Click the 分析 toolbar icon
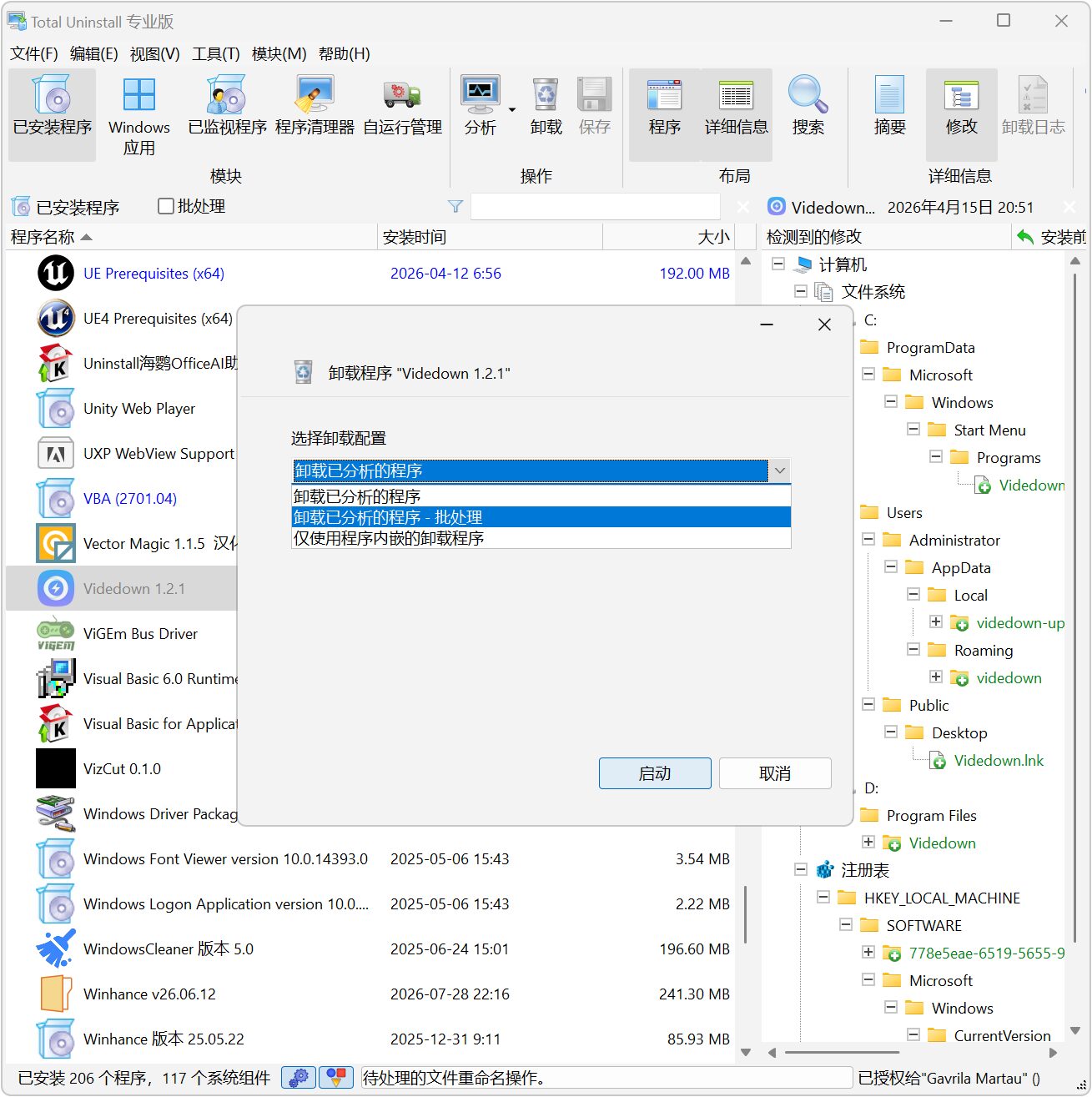This screenshot has width=1092, height=1097. click(x=481, y=95)
